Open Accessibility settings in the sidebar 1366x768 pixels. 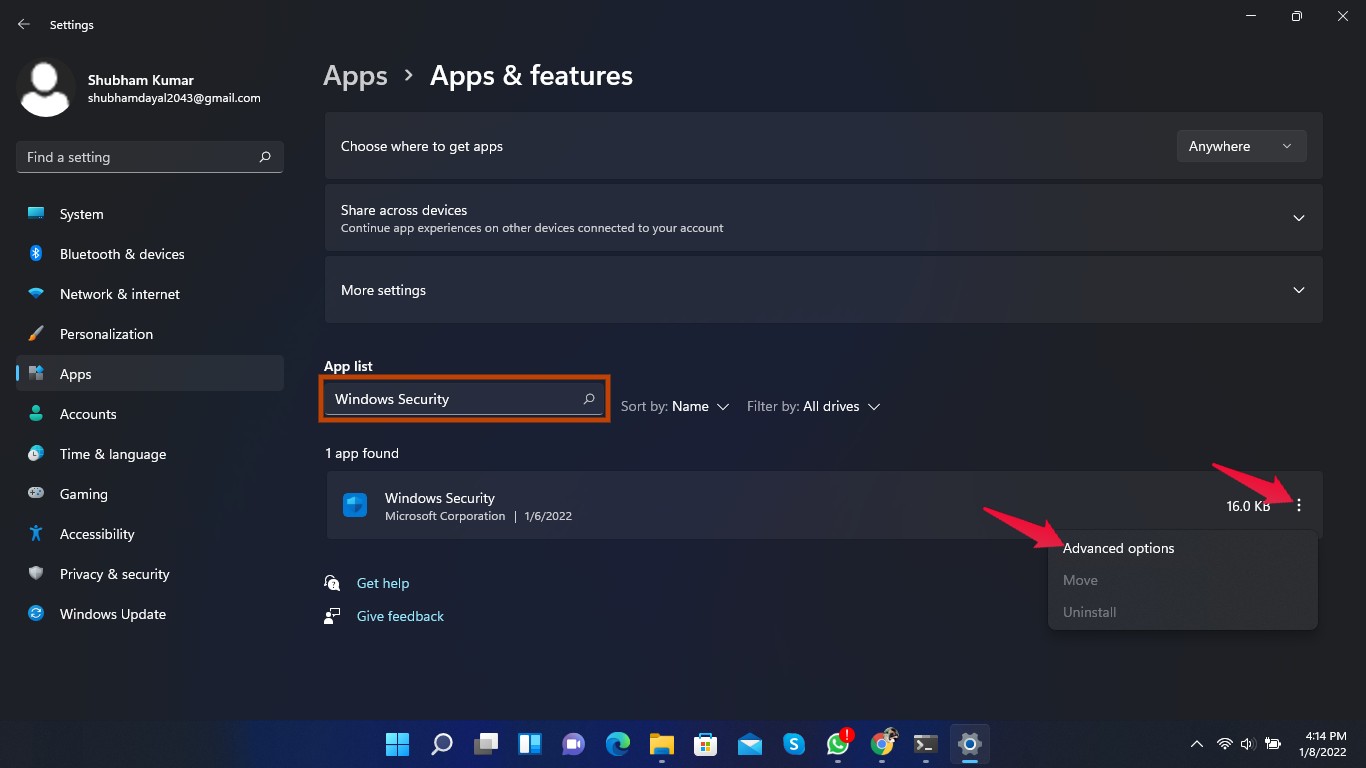[150, 534]
